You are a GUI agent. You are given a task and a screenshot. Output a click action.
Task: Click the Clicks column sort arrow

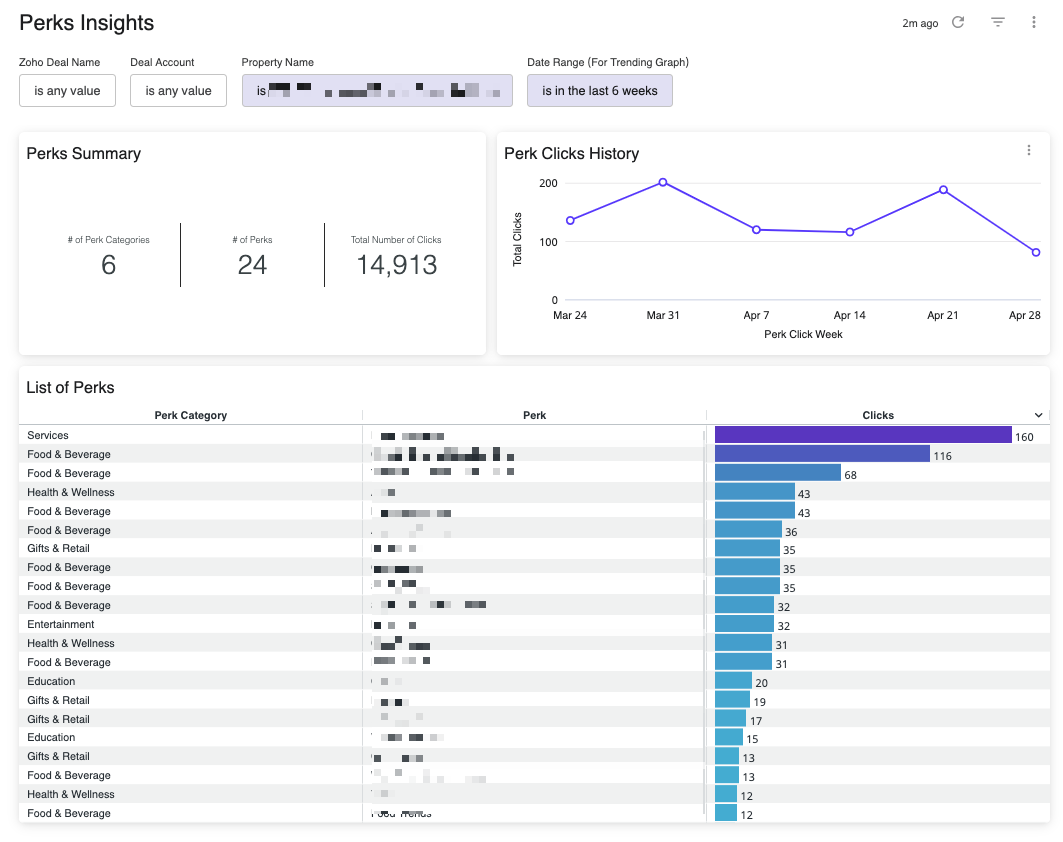[1038, 415]
